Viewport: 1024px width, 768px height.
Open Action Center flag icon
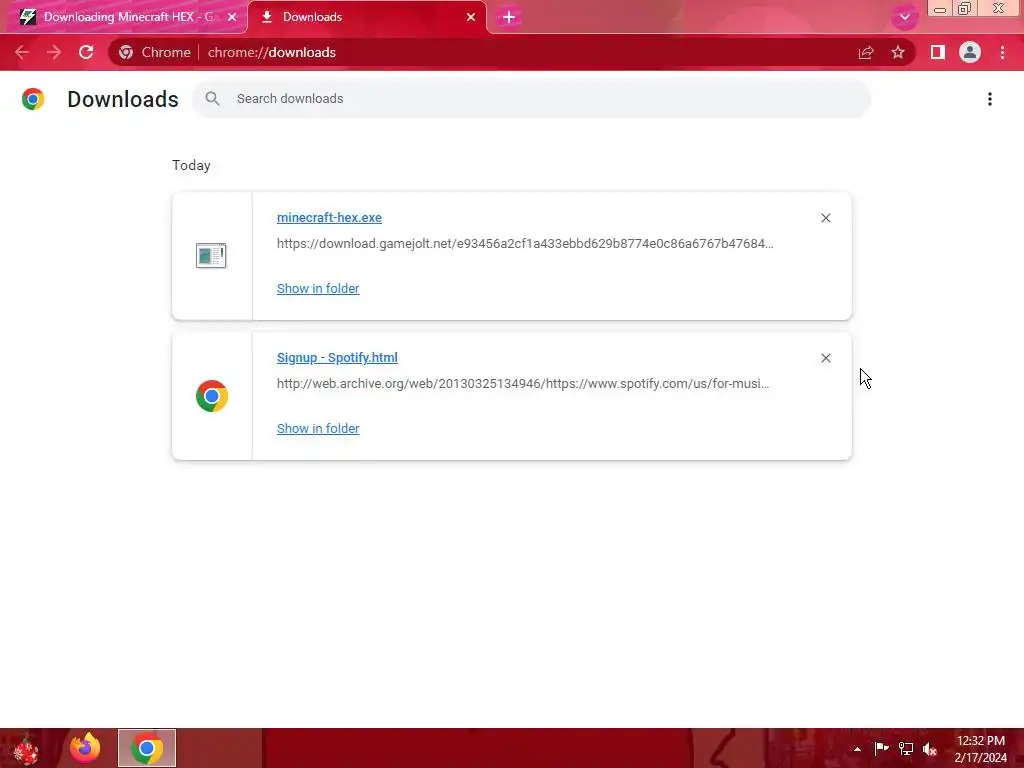pos(881,748)
